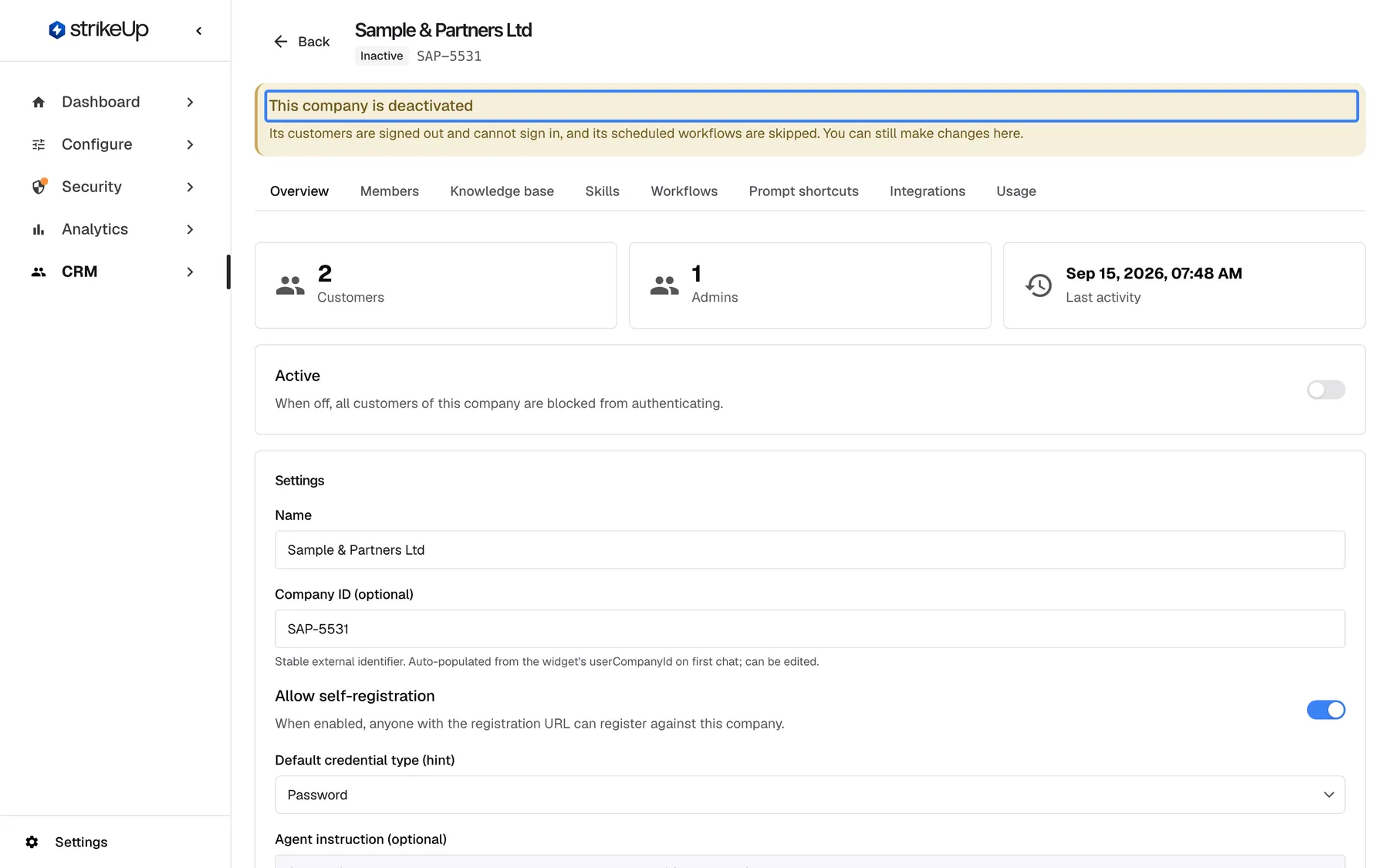Open the Integrations tab
The image size is (1389, 868).
coord(927,191)
